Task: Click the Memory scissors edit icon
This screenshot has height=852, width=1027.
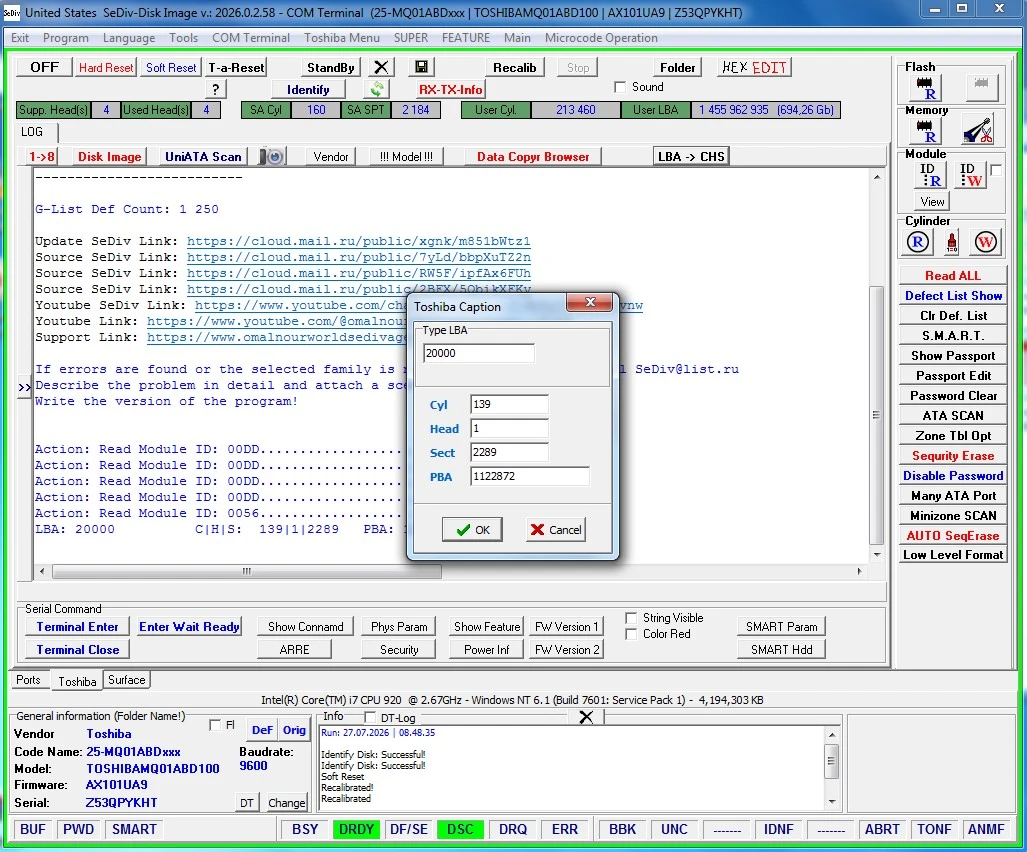Action: tap(979, 130)
